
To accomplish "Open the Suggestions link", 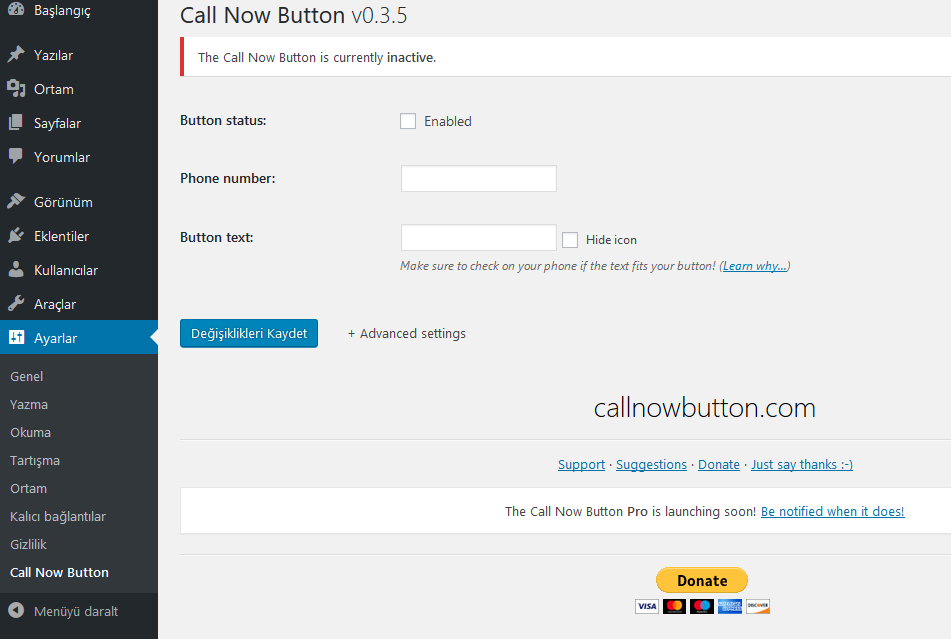I will pyautogui.click(x=651, y=464).
